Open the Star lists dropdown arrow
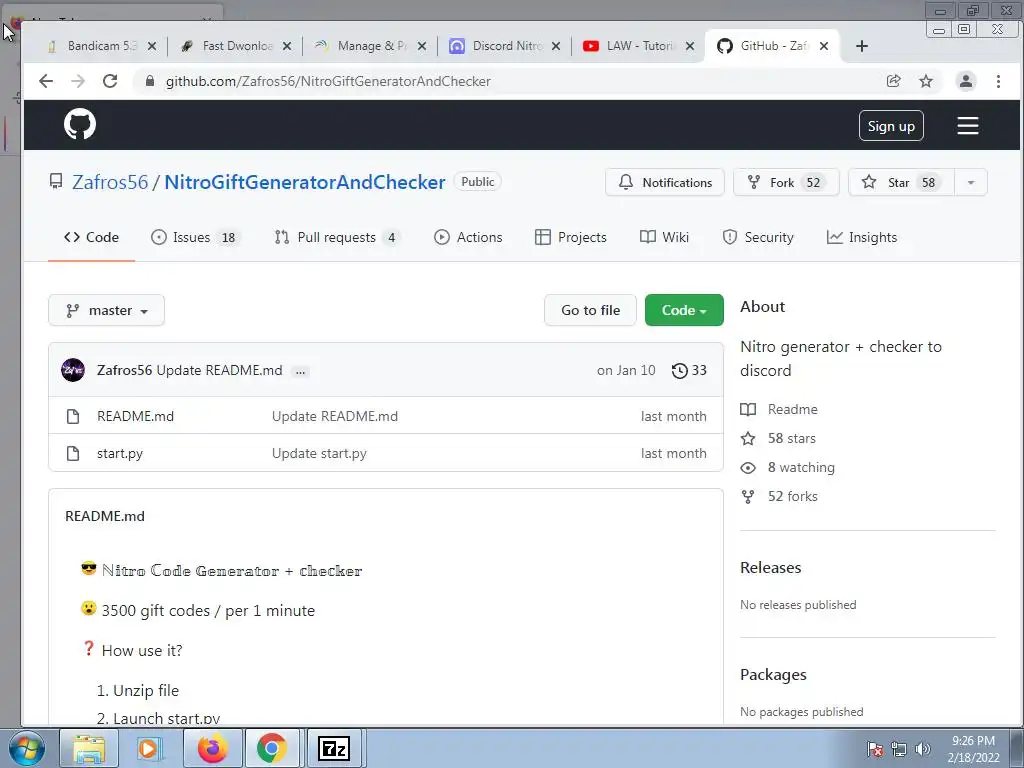 click(970, 182)
